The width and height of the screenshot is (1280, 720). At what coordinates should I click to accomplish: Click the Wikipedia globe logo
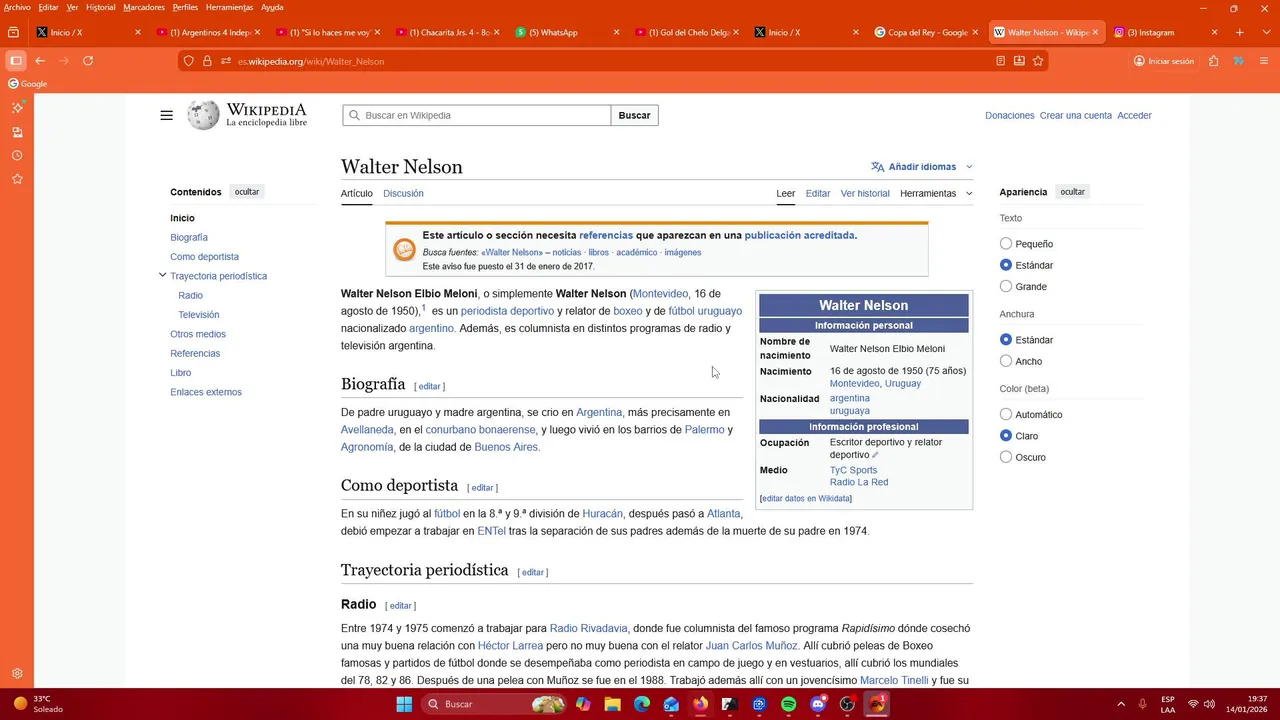(203, 115)
